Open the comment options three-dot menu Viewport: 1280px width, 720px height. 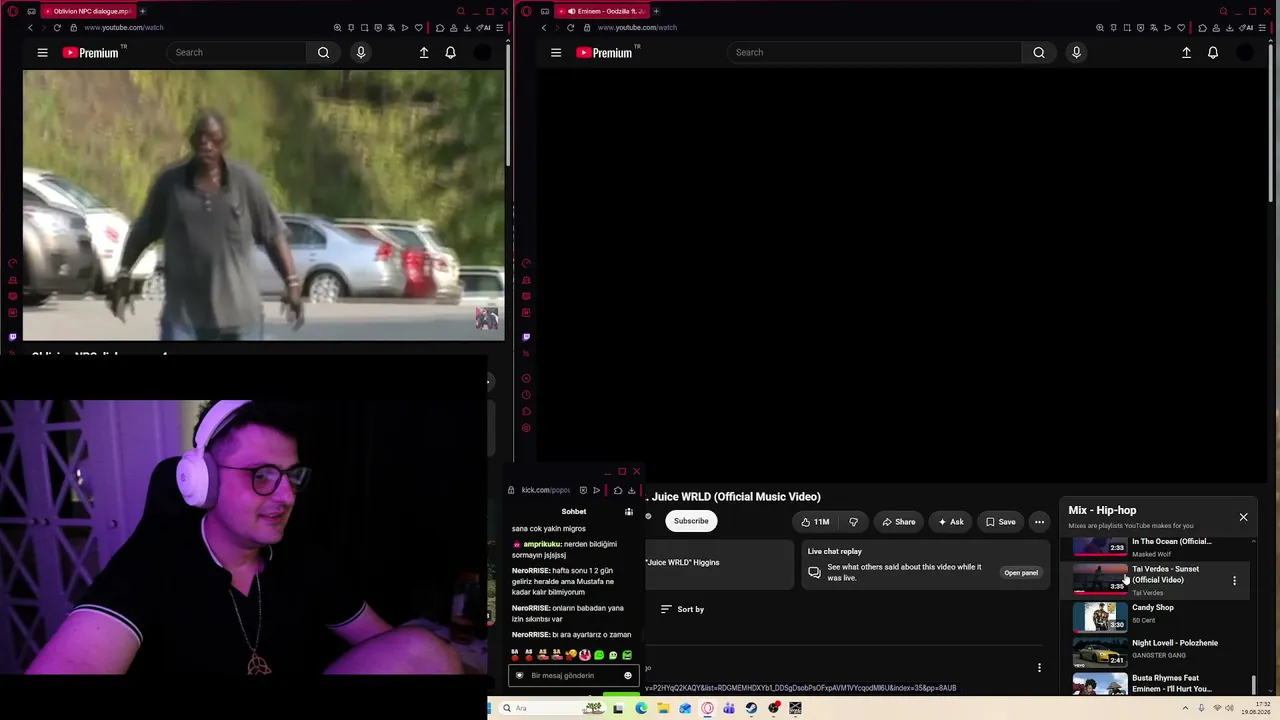click(x=1039, y=668)
